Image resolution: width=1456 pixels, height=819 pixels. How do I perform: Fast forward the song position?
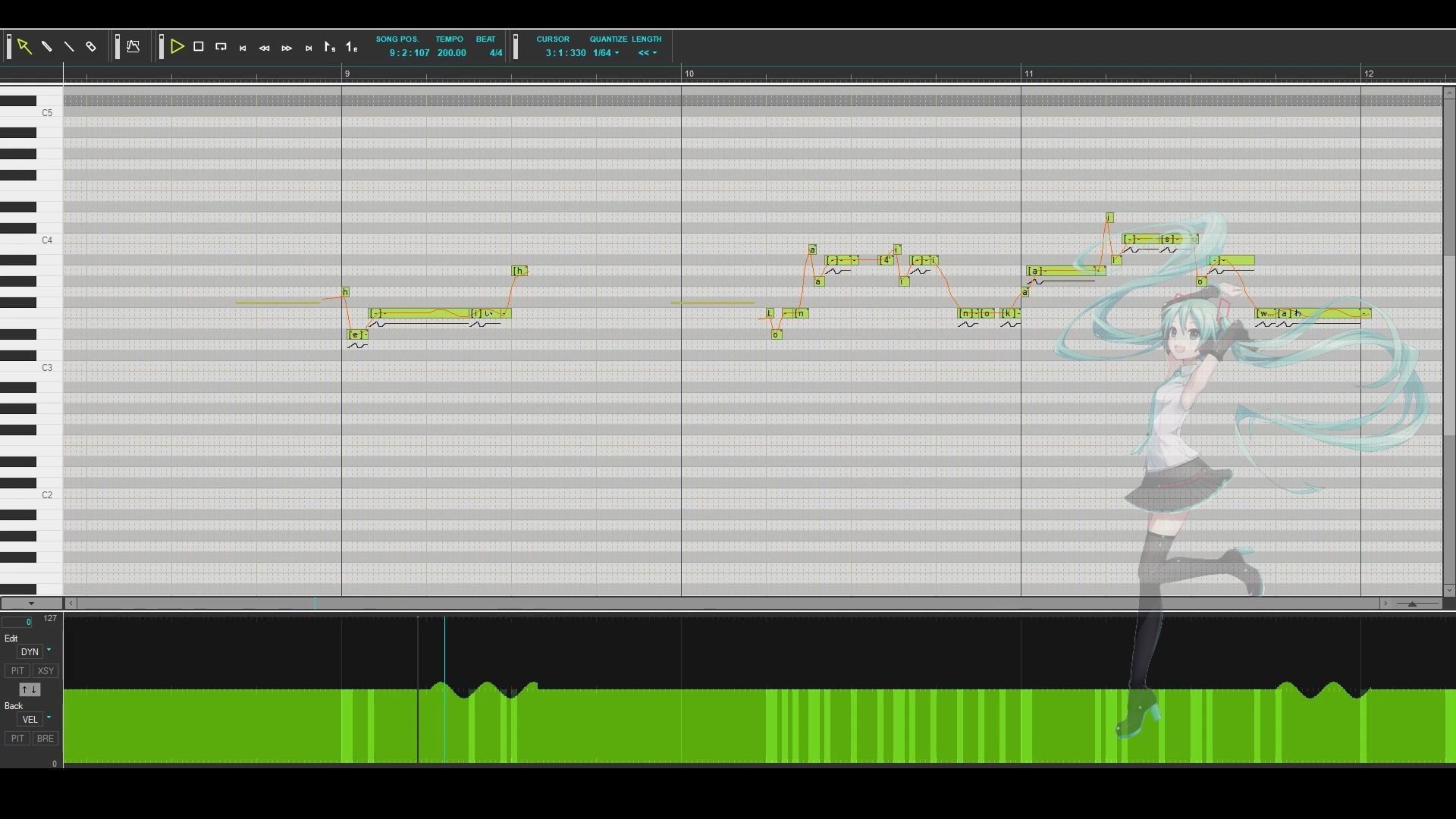[x=287, y=48]
